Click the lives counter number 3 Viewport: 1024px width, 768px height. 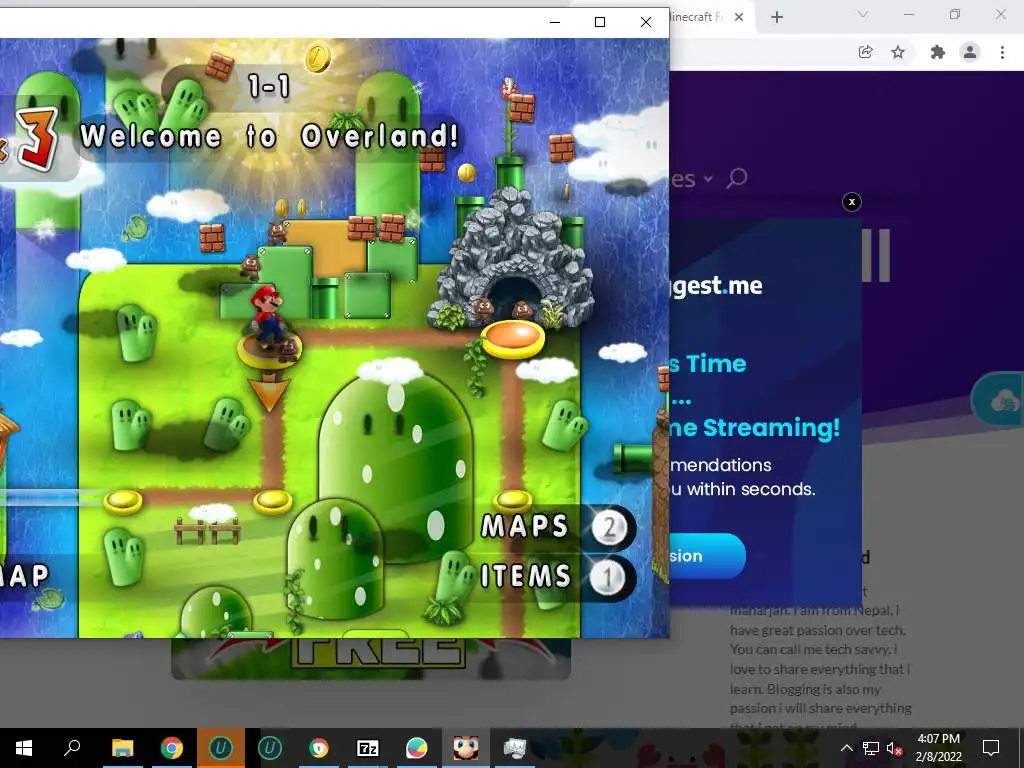pos(39,139)
